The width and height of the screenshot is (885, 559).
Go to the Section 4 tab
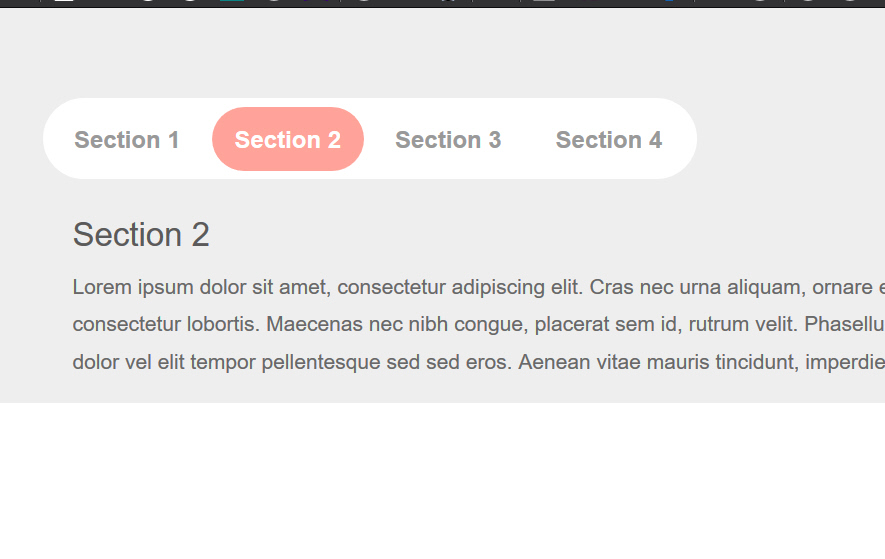pyautogui.click(x=609, y=140)
